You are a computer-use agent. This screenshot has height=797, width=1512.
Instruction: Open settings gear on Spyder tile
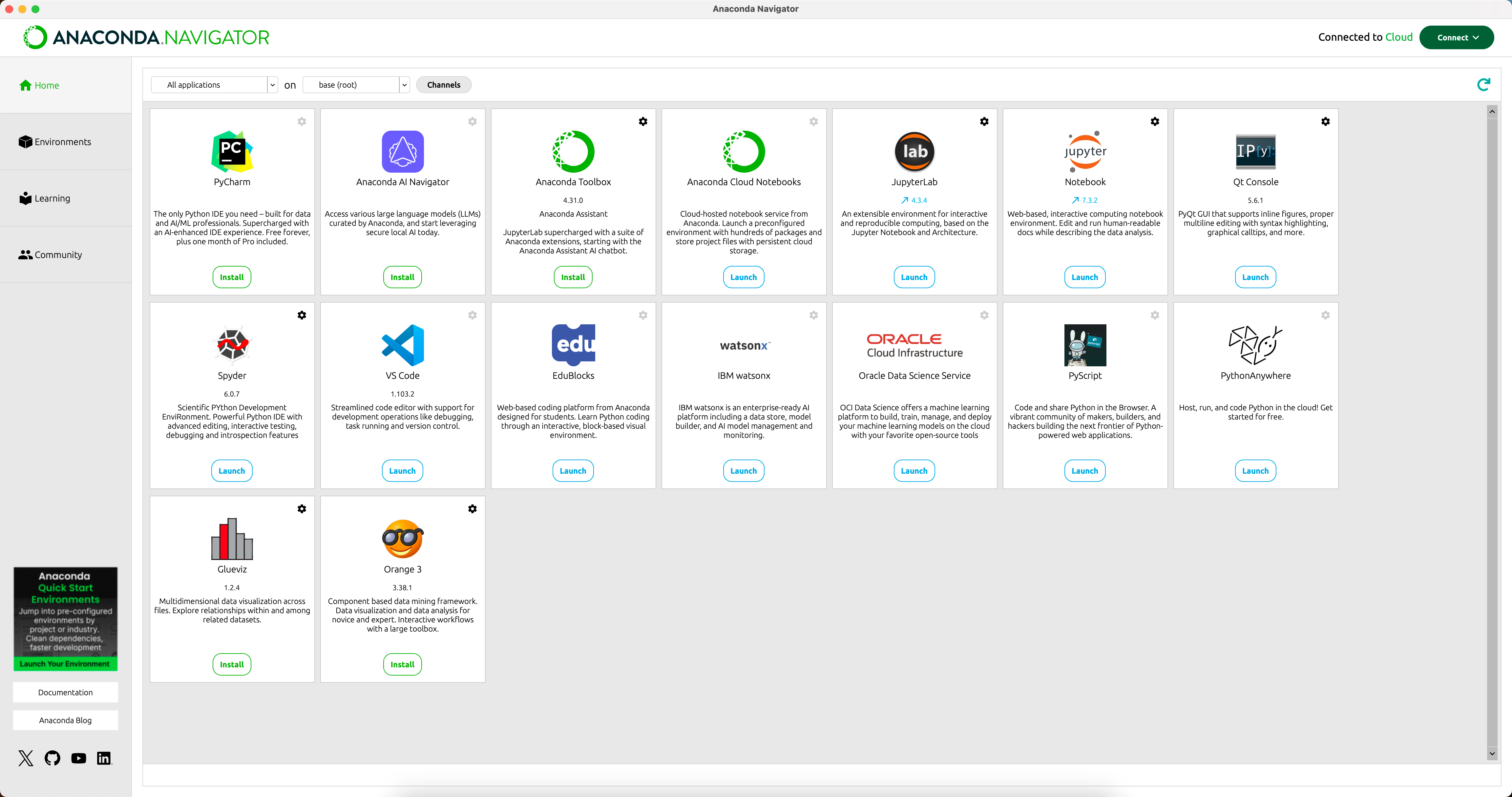[302, 315]
